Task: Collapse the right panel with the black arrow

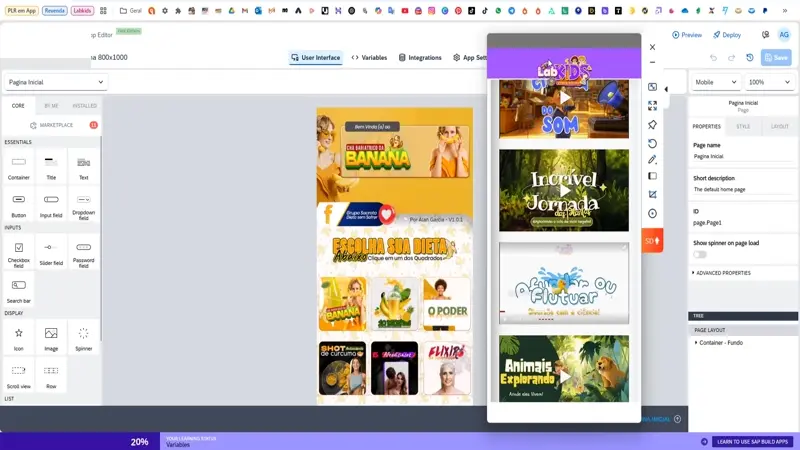Action: [666, 89]
